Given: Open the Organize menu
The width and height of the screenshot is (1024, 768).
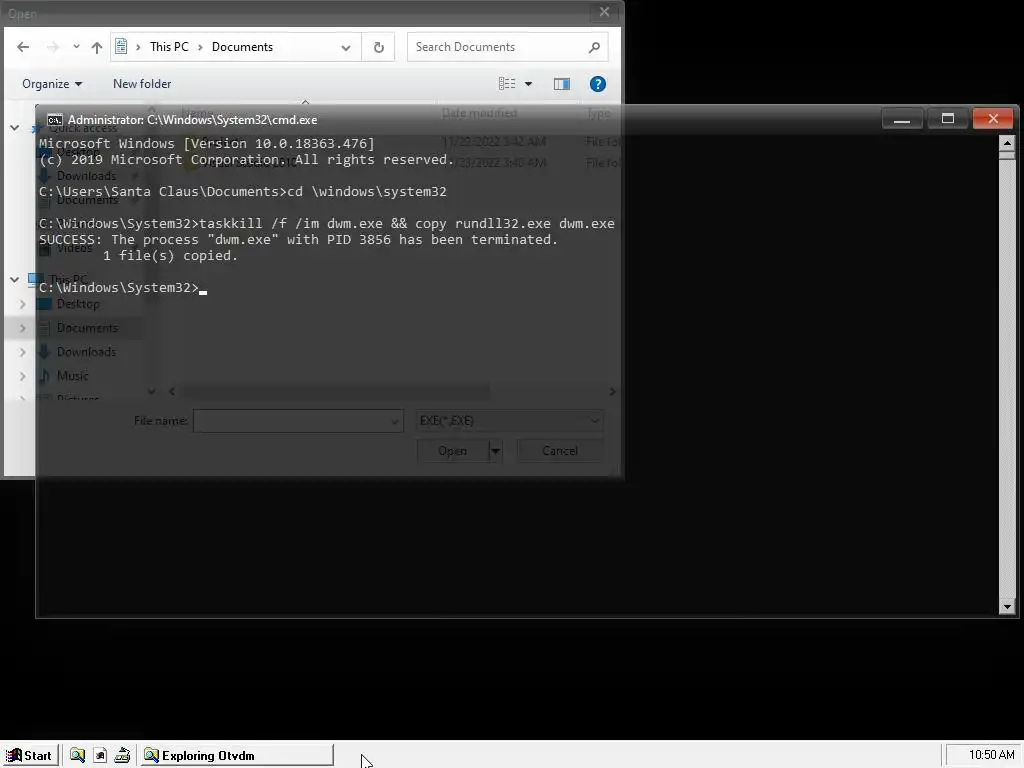Looking at the screenshot, I should [x=52, y=84].
